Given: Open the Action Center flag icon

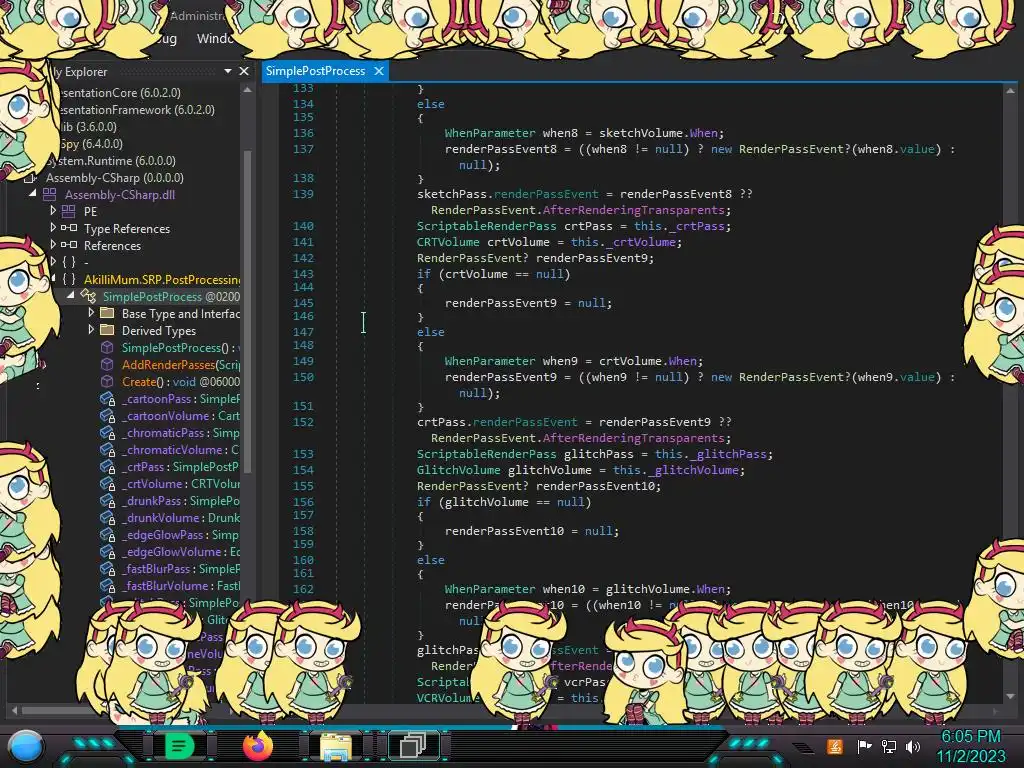Looking at the screenshot, I should [x=864, y=746].
